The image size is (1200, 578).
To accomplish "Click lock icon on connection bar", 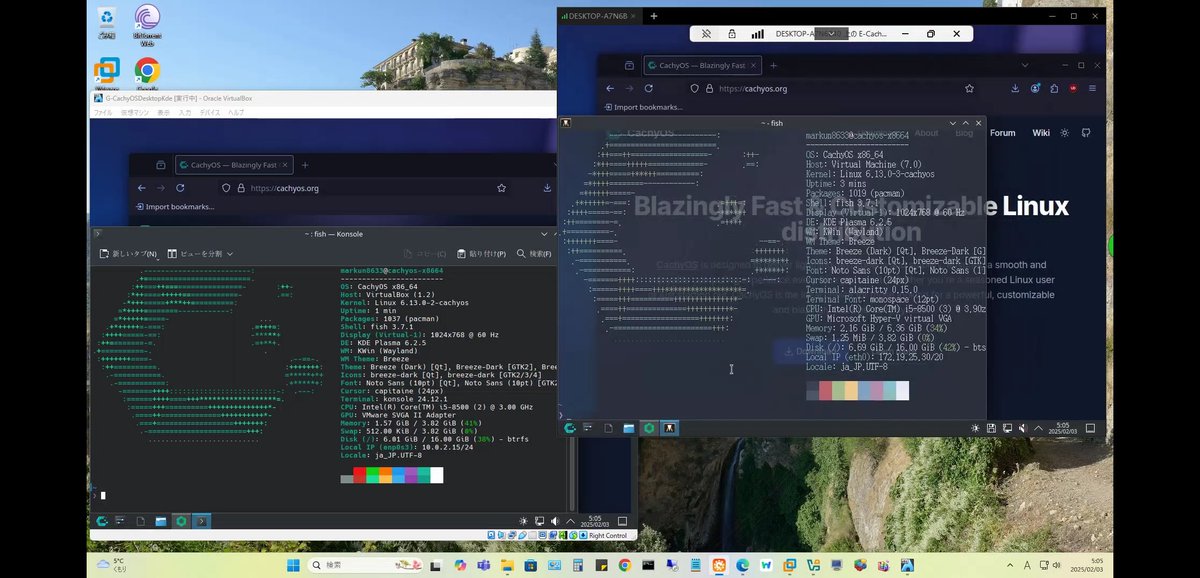I will coord(732,33).
